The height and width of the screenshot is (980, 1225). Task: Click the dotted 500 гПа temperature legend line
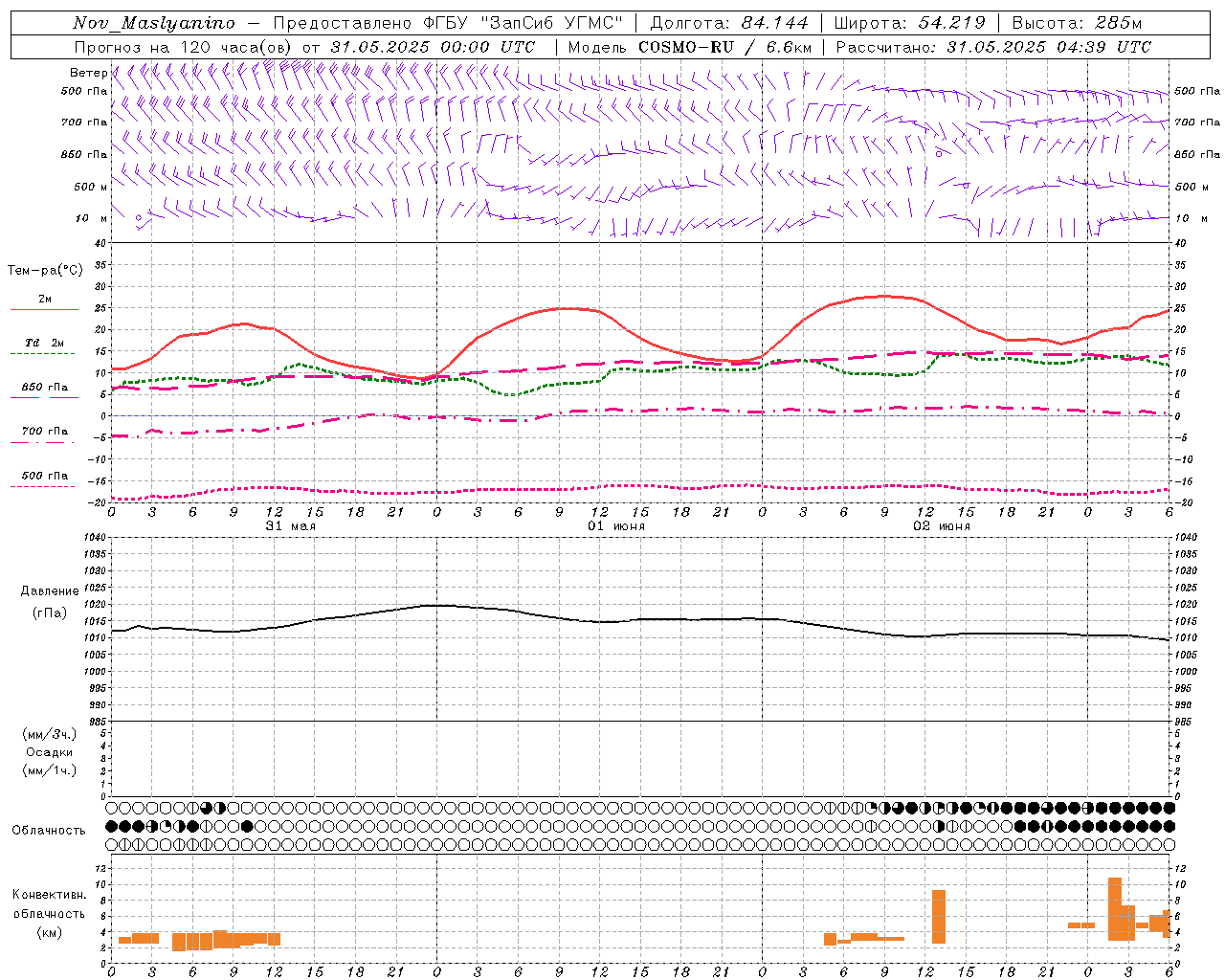pos(43,486)
